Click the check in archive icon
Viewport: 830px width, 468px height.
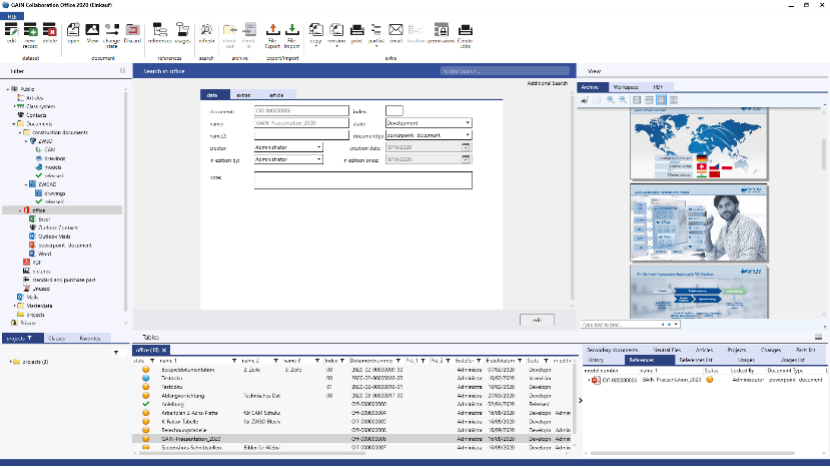tap(249, 30)
